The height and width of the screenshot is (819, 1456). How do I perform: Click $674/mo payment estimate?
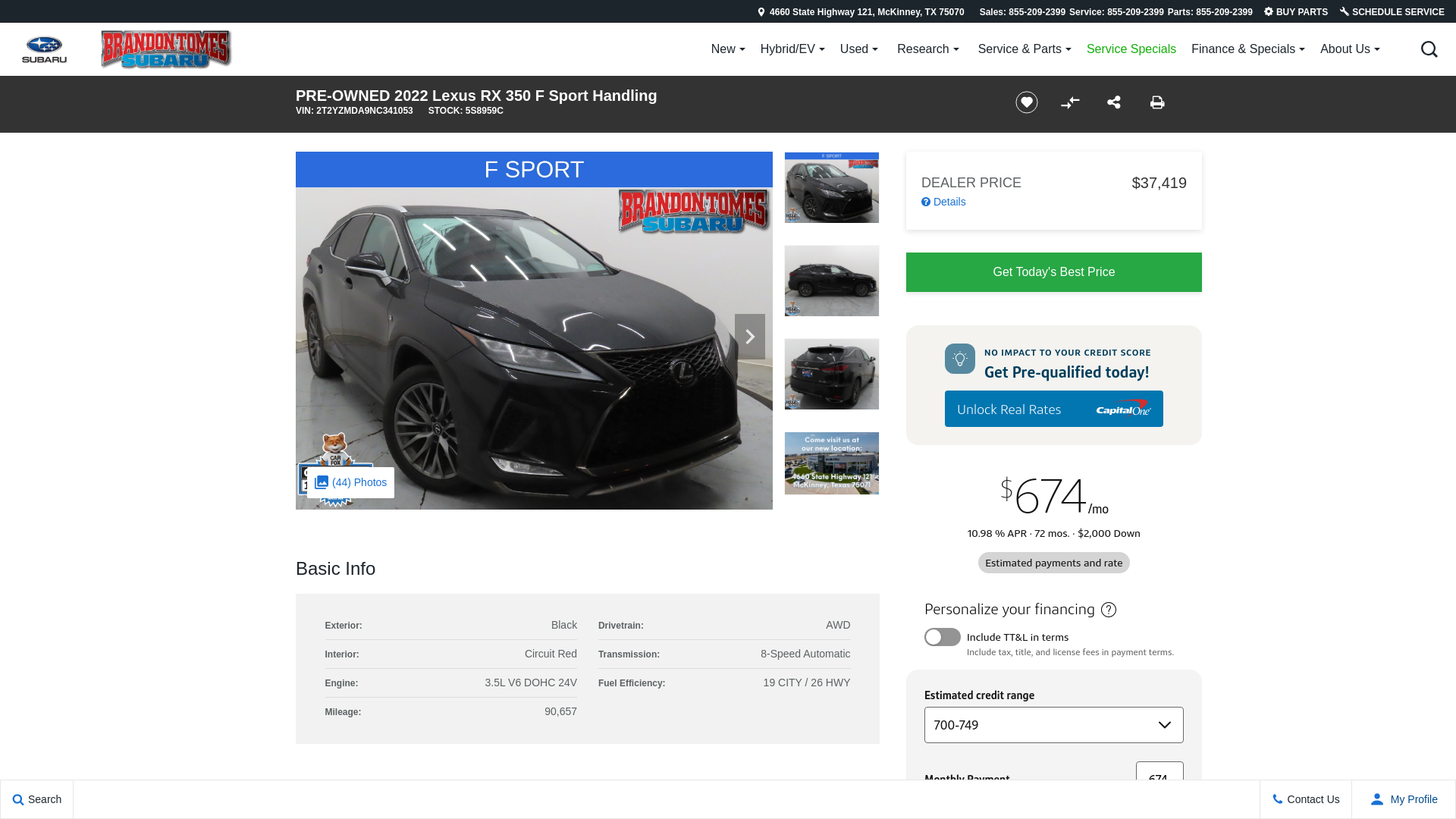click(x=1054, y=496)
